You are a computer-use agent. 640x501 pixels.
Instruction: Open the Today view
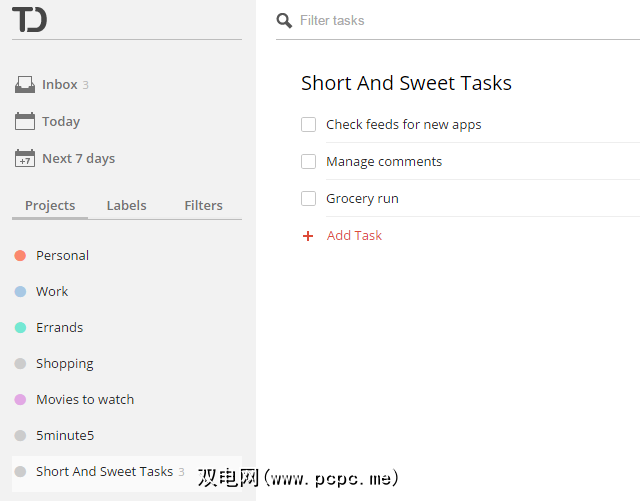61,122
